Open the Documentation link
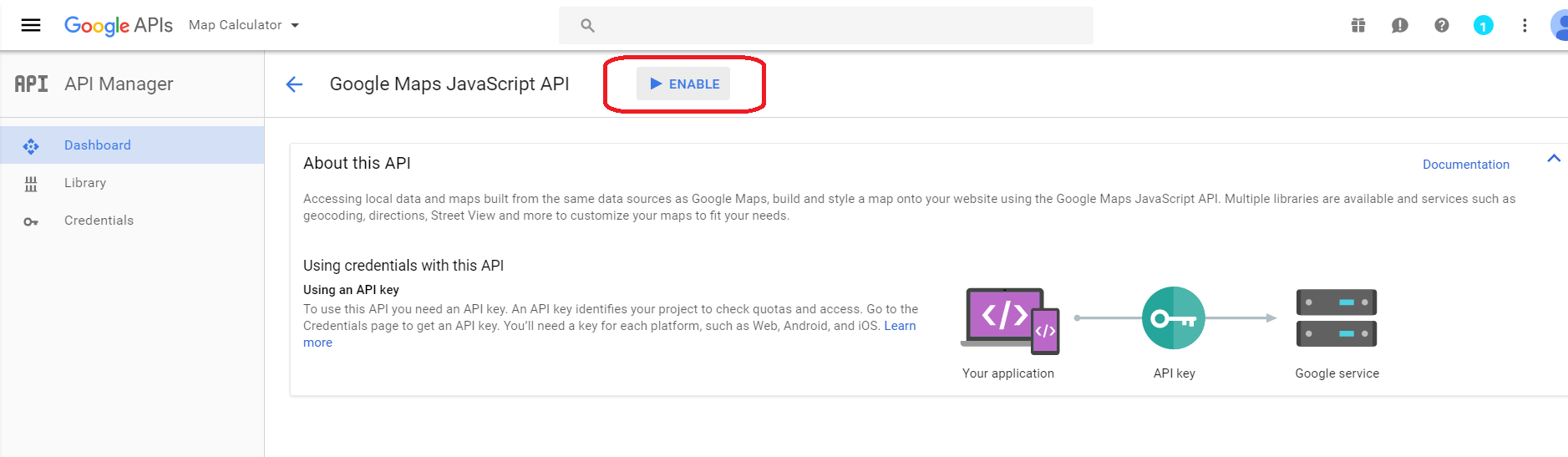This screenshot has height=457, width=1568. (x=1466, y=165)
